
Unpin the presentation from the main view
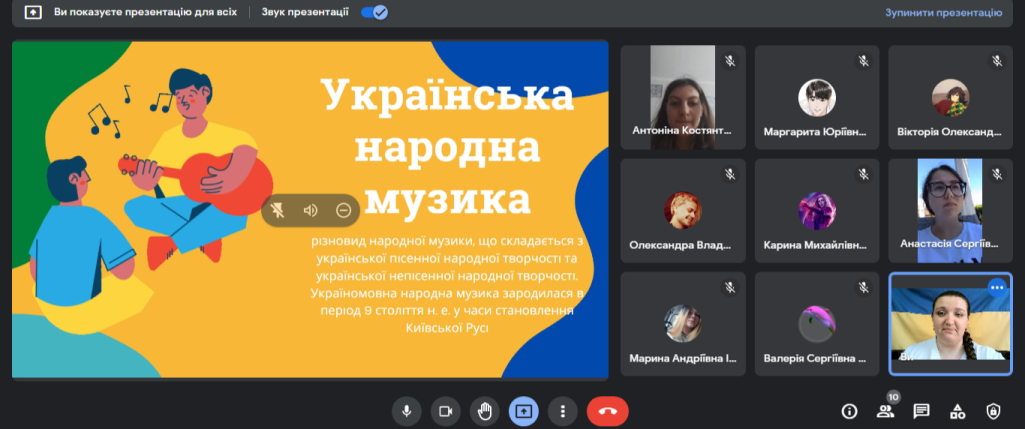tap(278, 210)
